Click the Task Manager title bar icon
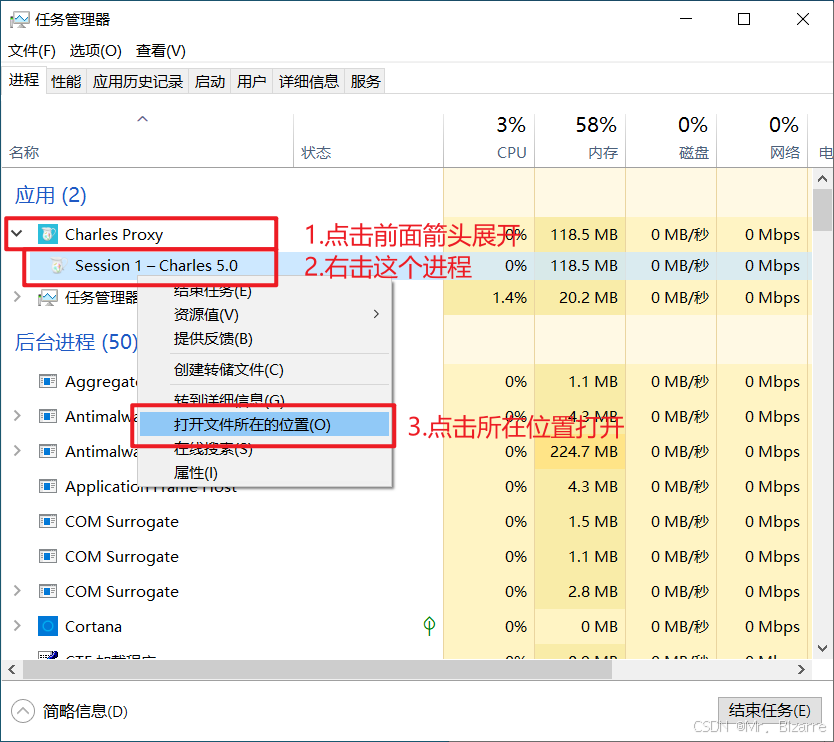834x742 pixels. (x=19, y=20)
